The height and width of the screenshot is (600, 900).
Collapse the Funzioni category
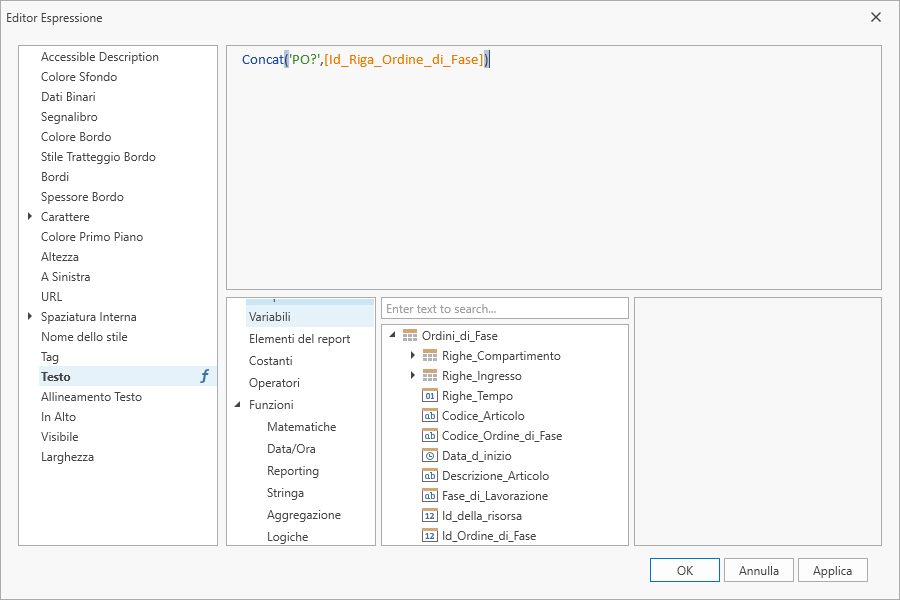pyautogui.click(x=238, y=405)
